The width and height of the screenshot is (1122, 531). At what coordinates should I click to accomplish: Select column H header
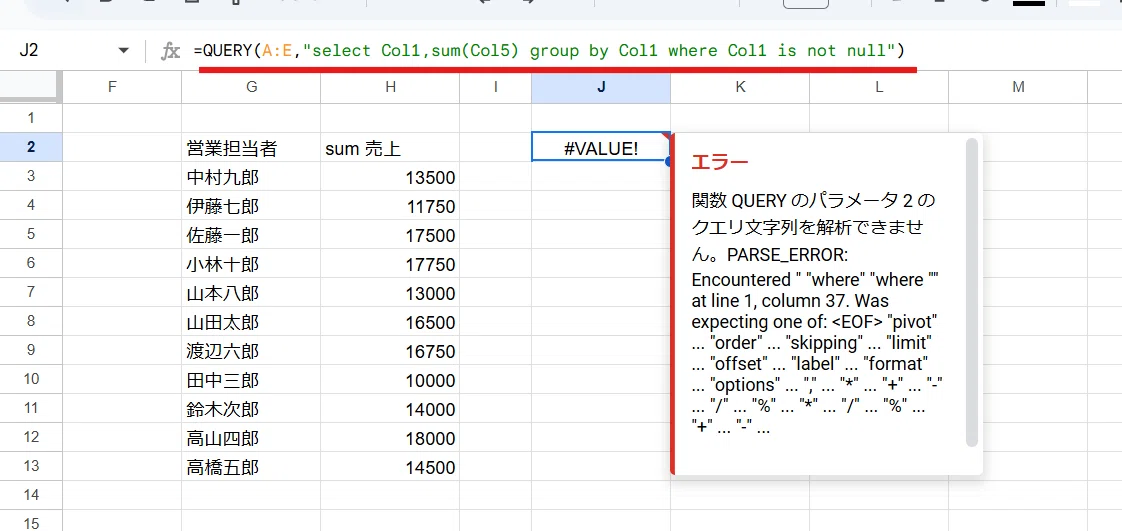pyautogui.click(x=390, y=87)
